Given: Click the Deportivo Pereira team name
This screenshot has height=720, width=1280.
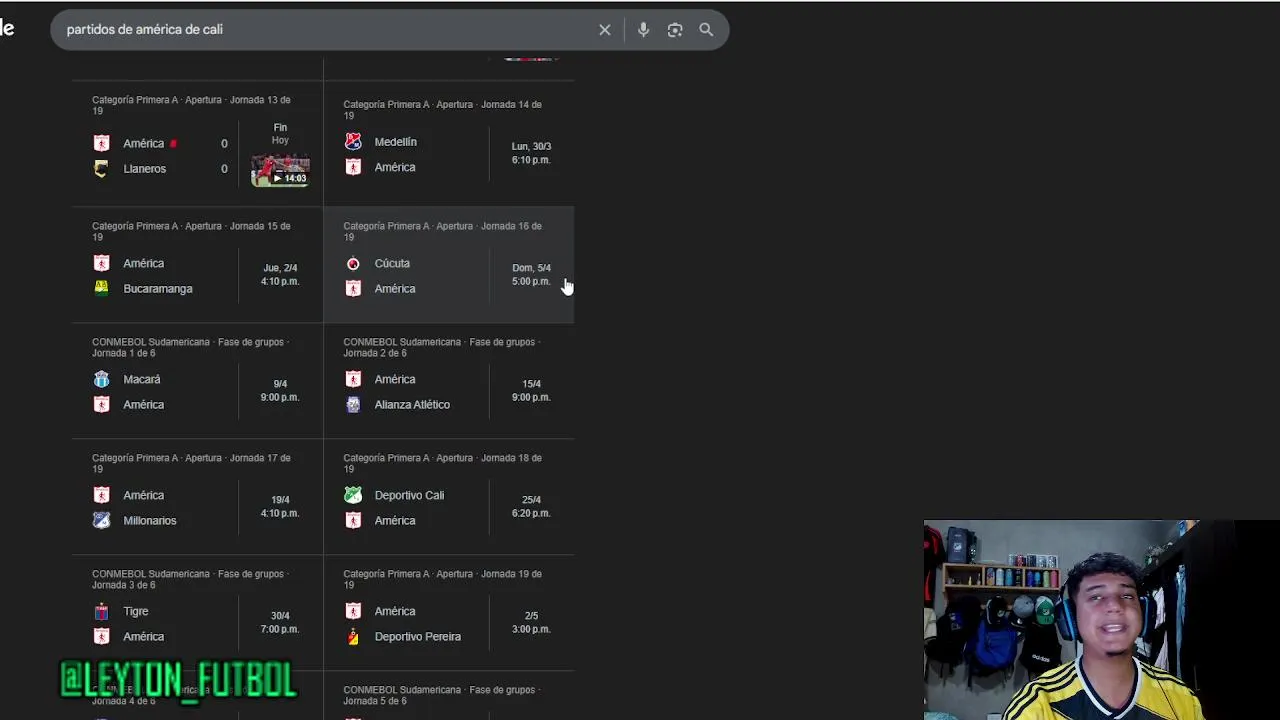Looking at the screenshot, I should click(x=418, y=636).
